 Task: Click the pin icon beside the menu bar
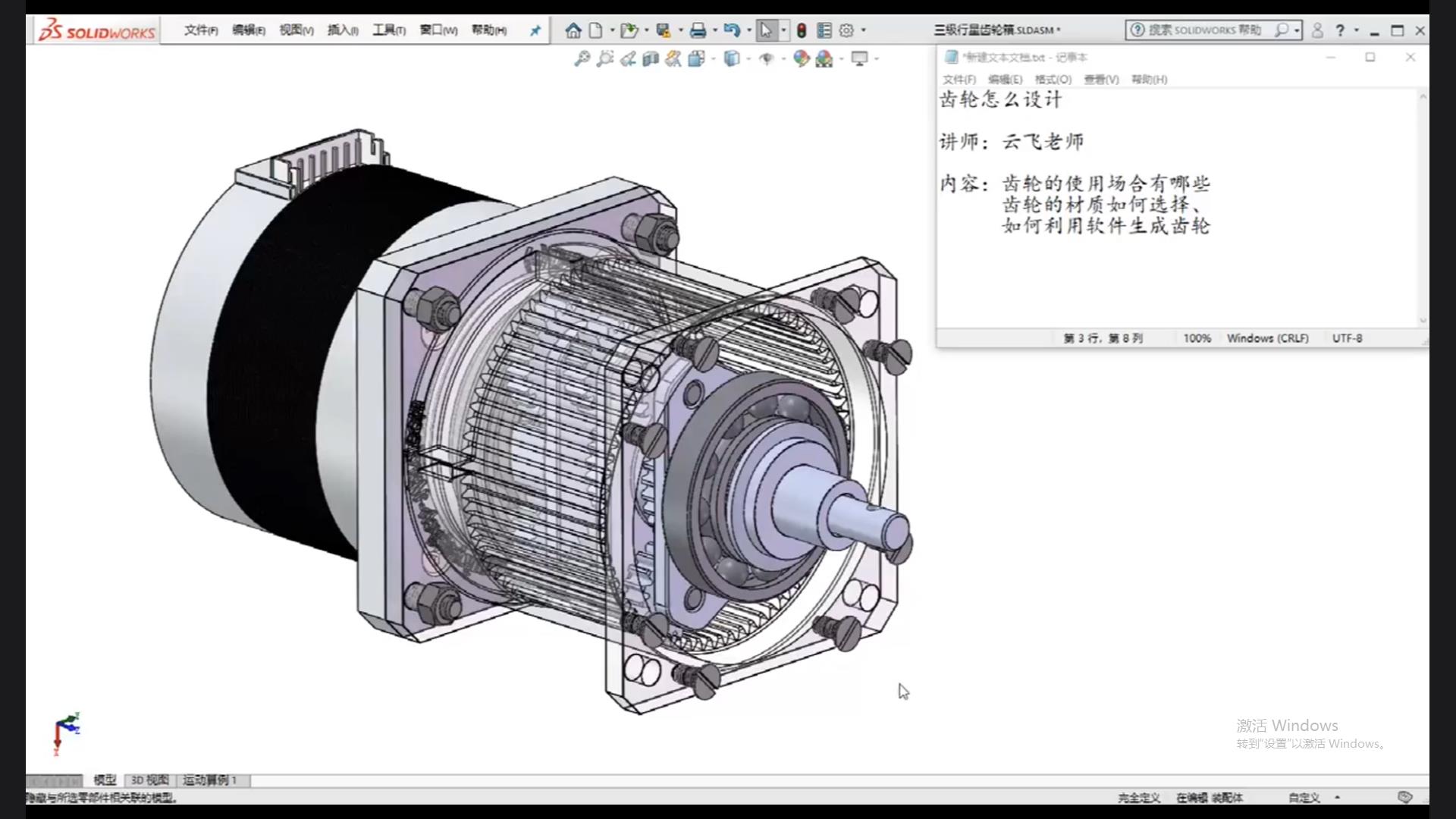[x=535, y=30]
